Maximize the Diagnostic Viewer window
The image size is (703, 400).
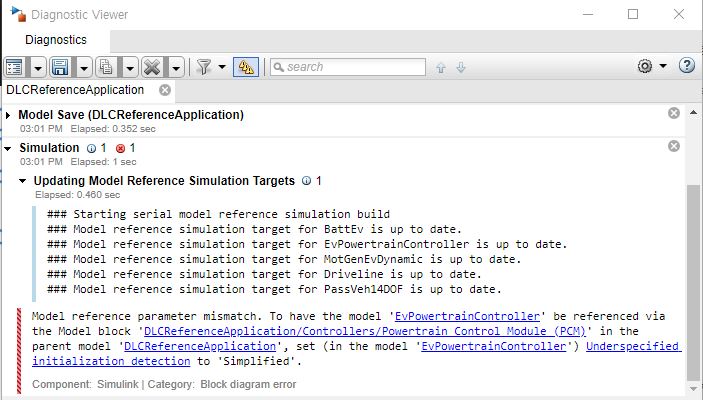coord(633,14)
